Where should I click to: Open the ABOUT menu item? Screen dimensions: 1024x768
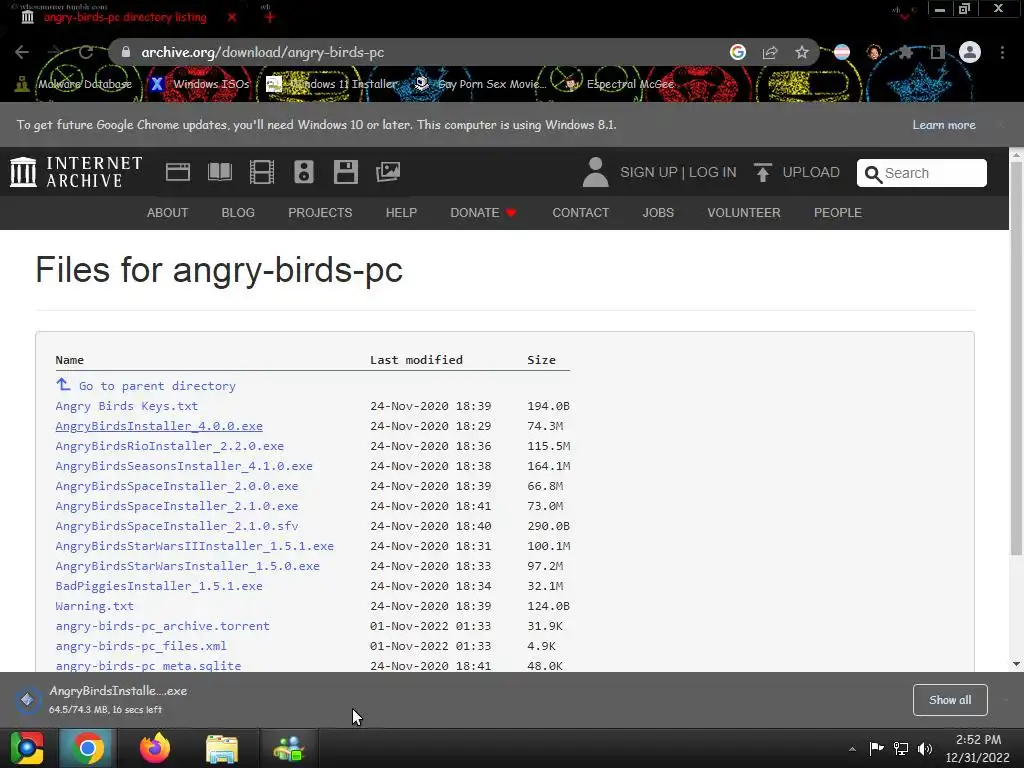[167, 213]
